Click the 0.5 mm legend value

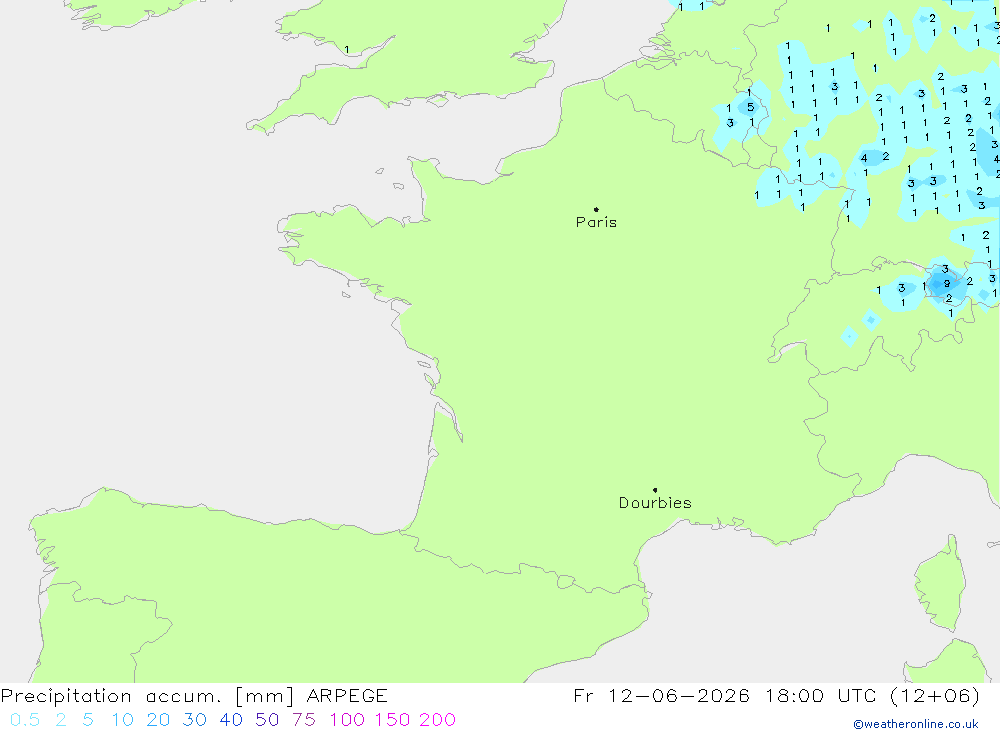[25, 720]
